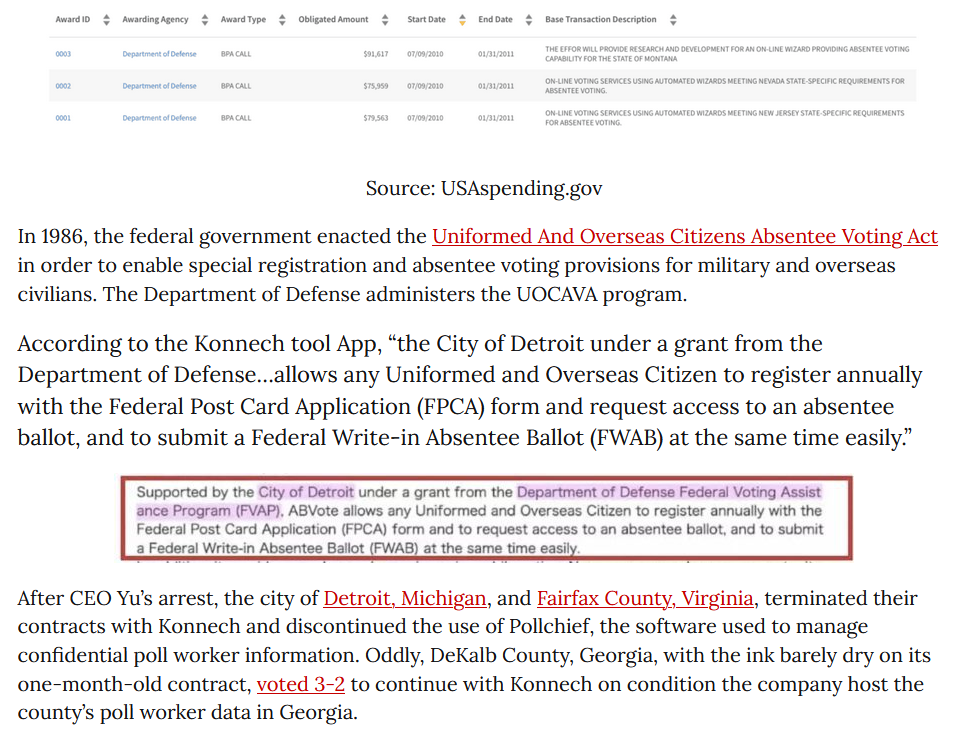Screen dimensions: 960x740
Task: Sort table by Obligated Amount column
Action: [385, 20]
